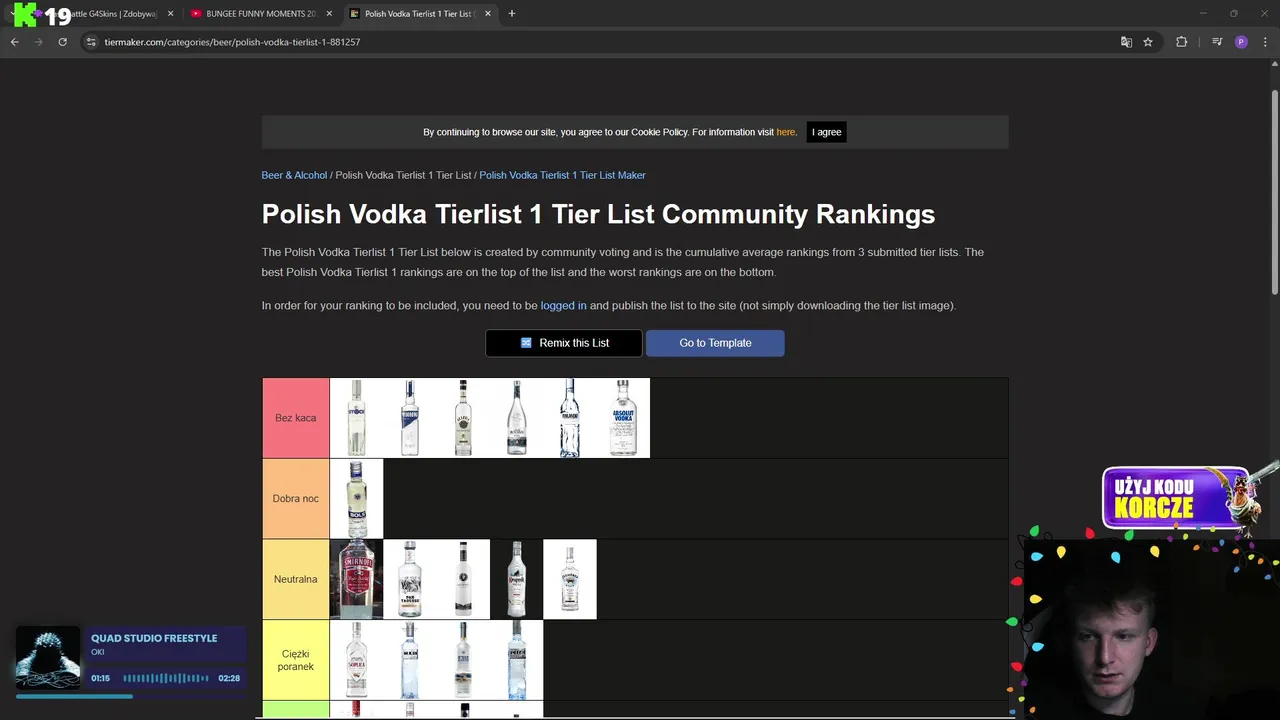Select the Stock vodka bottle image
Viewport: 1280px width, 720px height.
[356, 418]
